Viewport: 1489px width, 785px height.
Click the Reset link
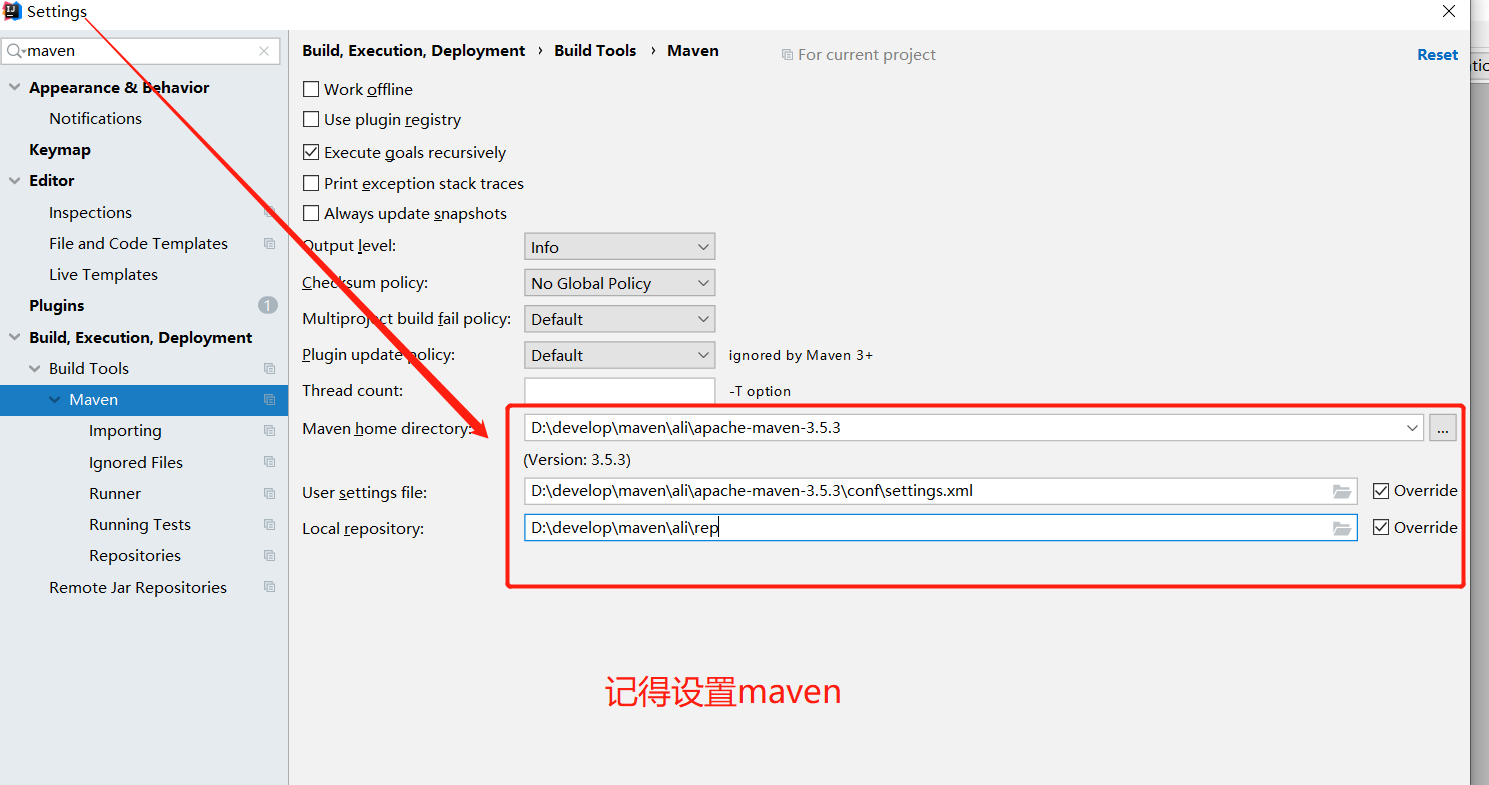(1437, 55)
